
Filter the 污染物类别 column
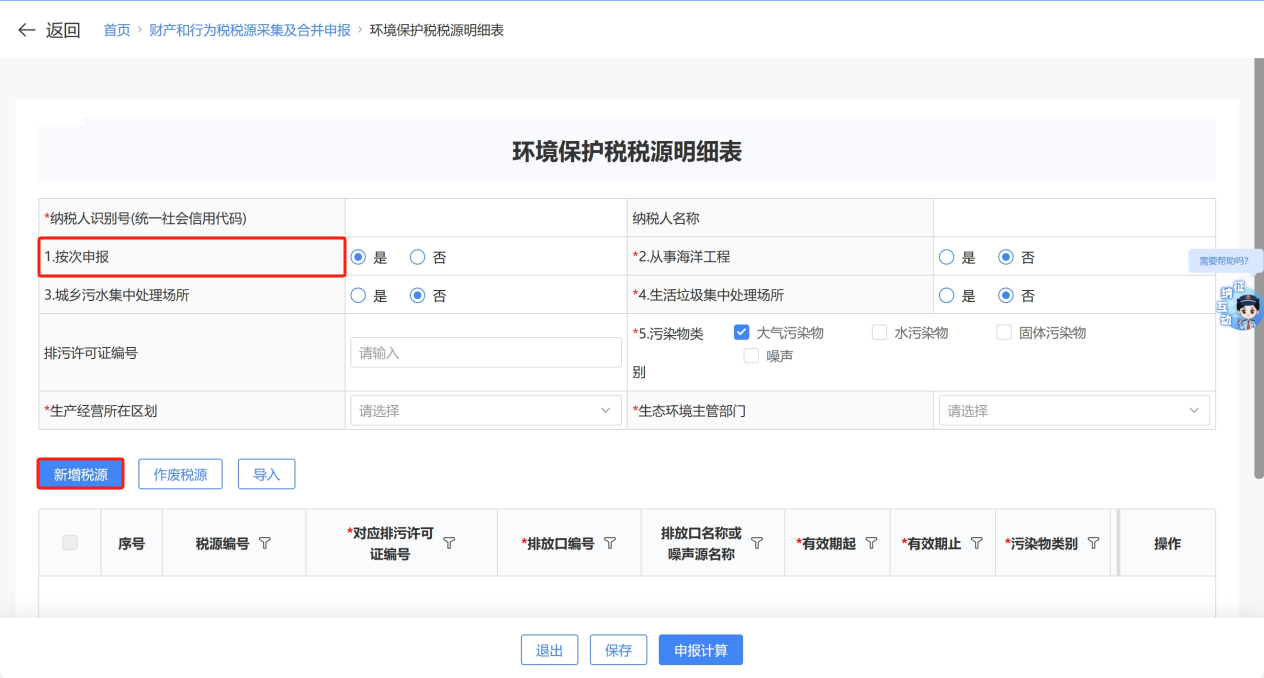[1093, 543]
